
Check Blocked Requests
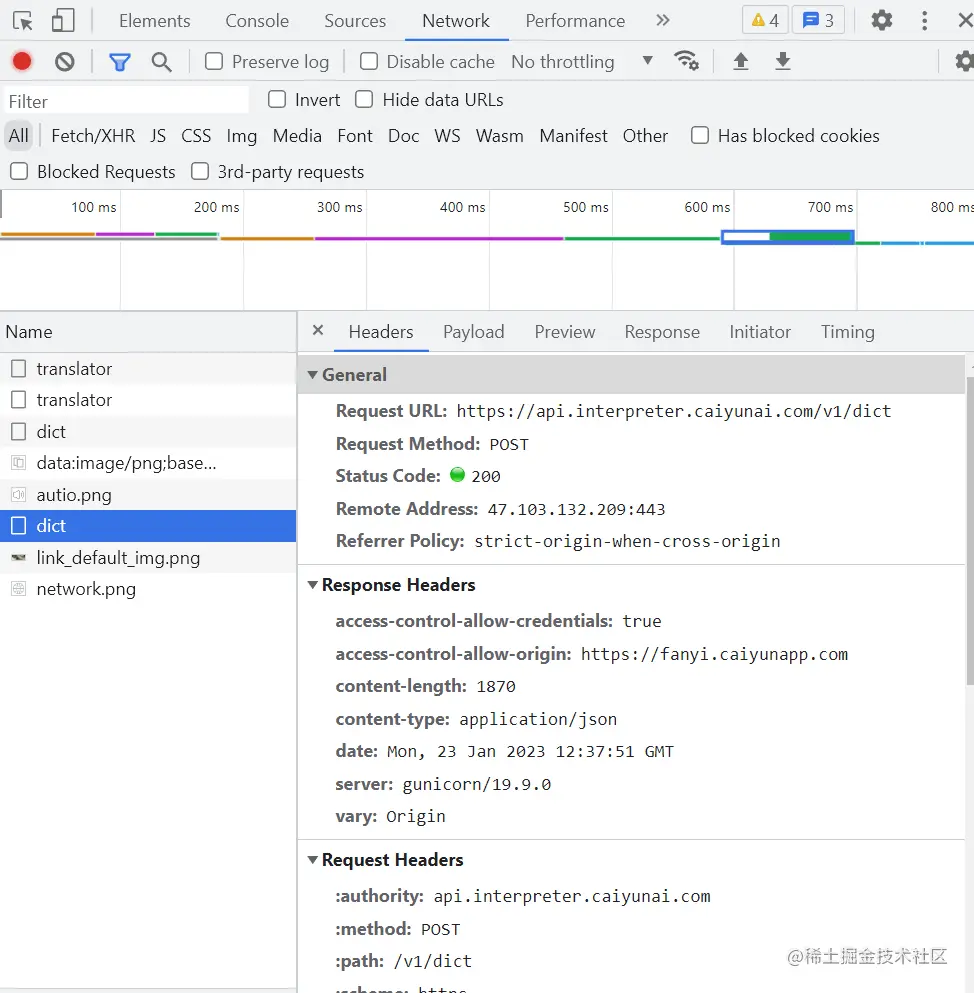[x=19, y=172]
